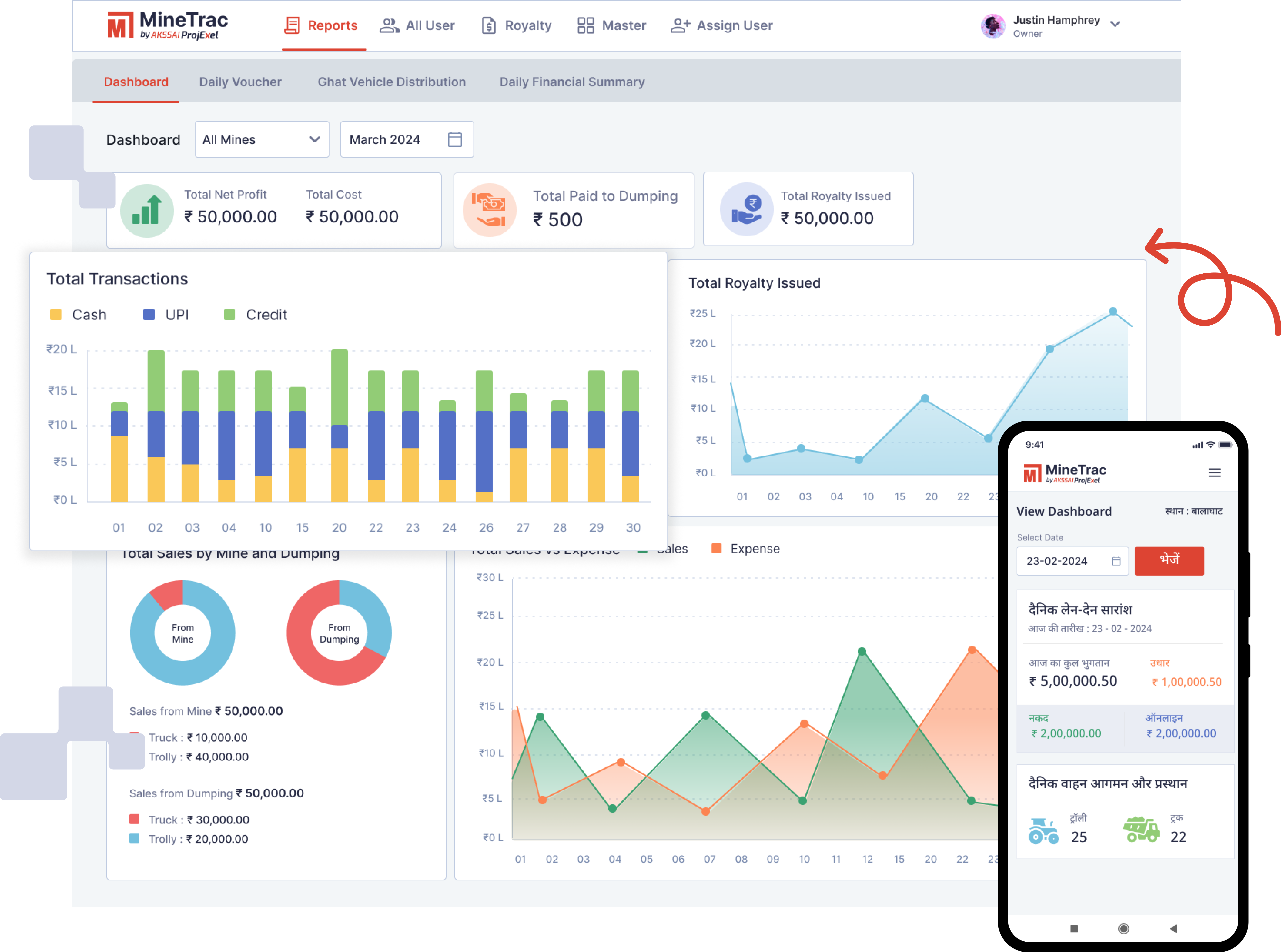This screenshot has height=952, width=1287.
Task: Toggle the Credit legend swatch
Action: click(x=229, y=315)
